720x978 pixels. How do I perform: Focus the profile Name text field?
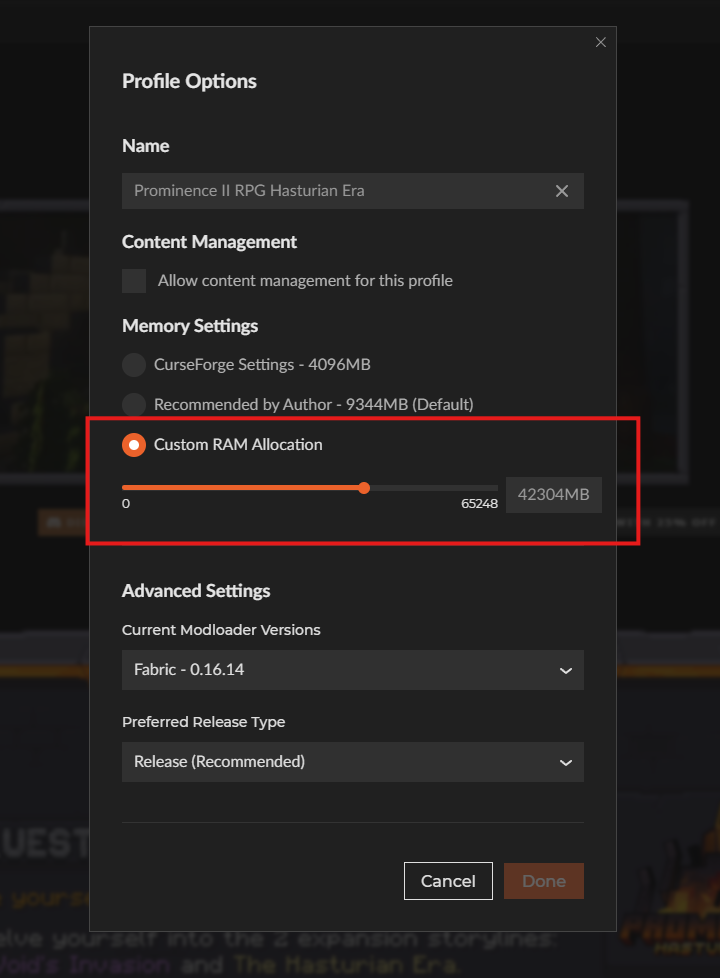coord(335,191)
